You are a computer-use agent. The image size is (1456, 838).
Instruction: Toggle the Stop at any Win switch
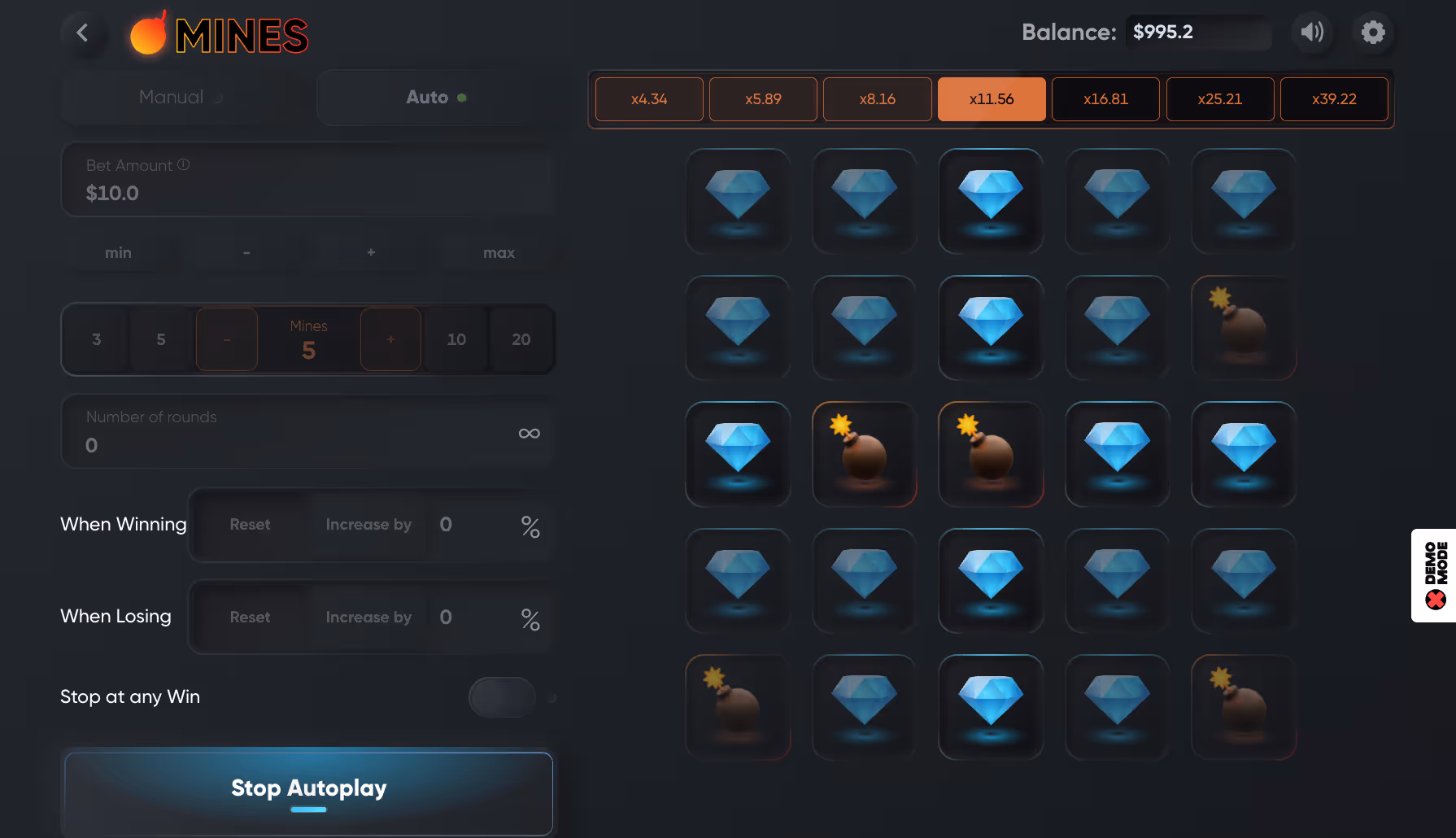(x=502, y=697)
